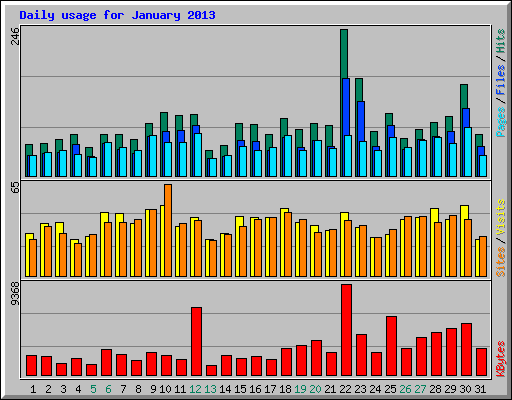Click the red KBytes bar for day 1
This screenshot has width=512, height=400.
[x=31, y=365]
